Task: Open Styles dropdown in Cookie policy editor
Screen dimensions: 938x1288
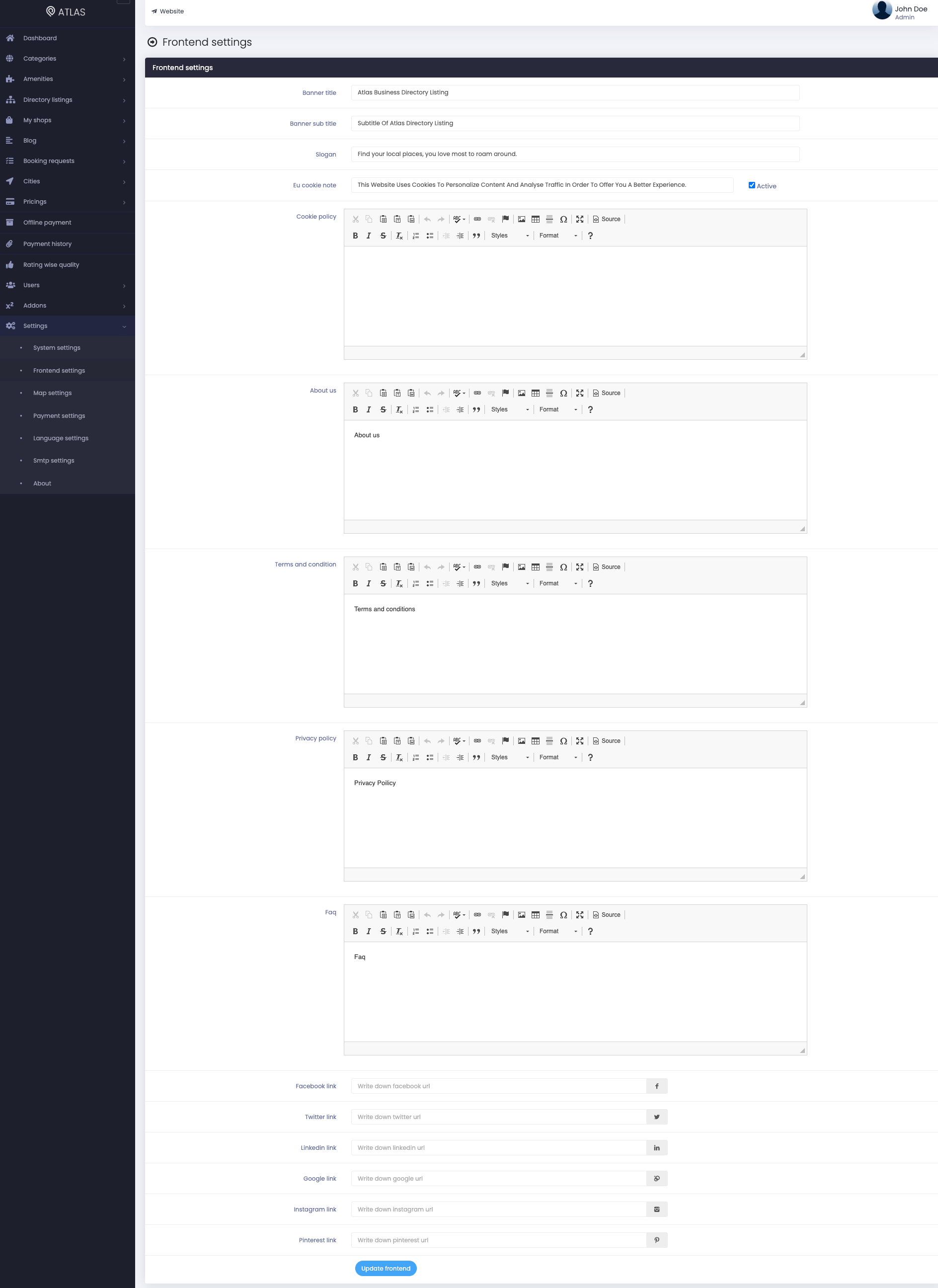Action: [x=510, y=236]
